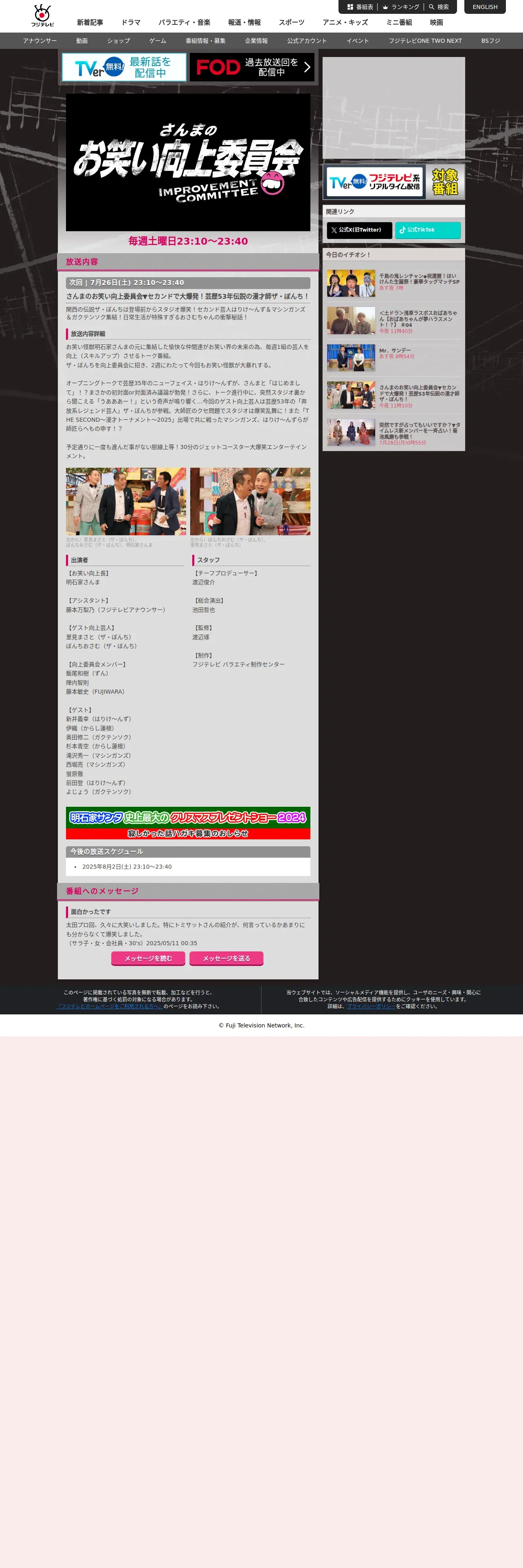Open さんまのお笑い向上委員会 sidebar thumbnail
The width and height of the screenshot is (523, 1568).
[x=351, y=395]
